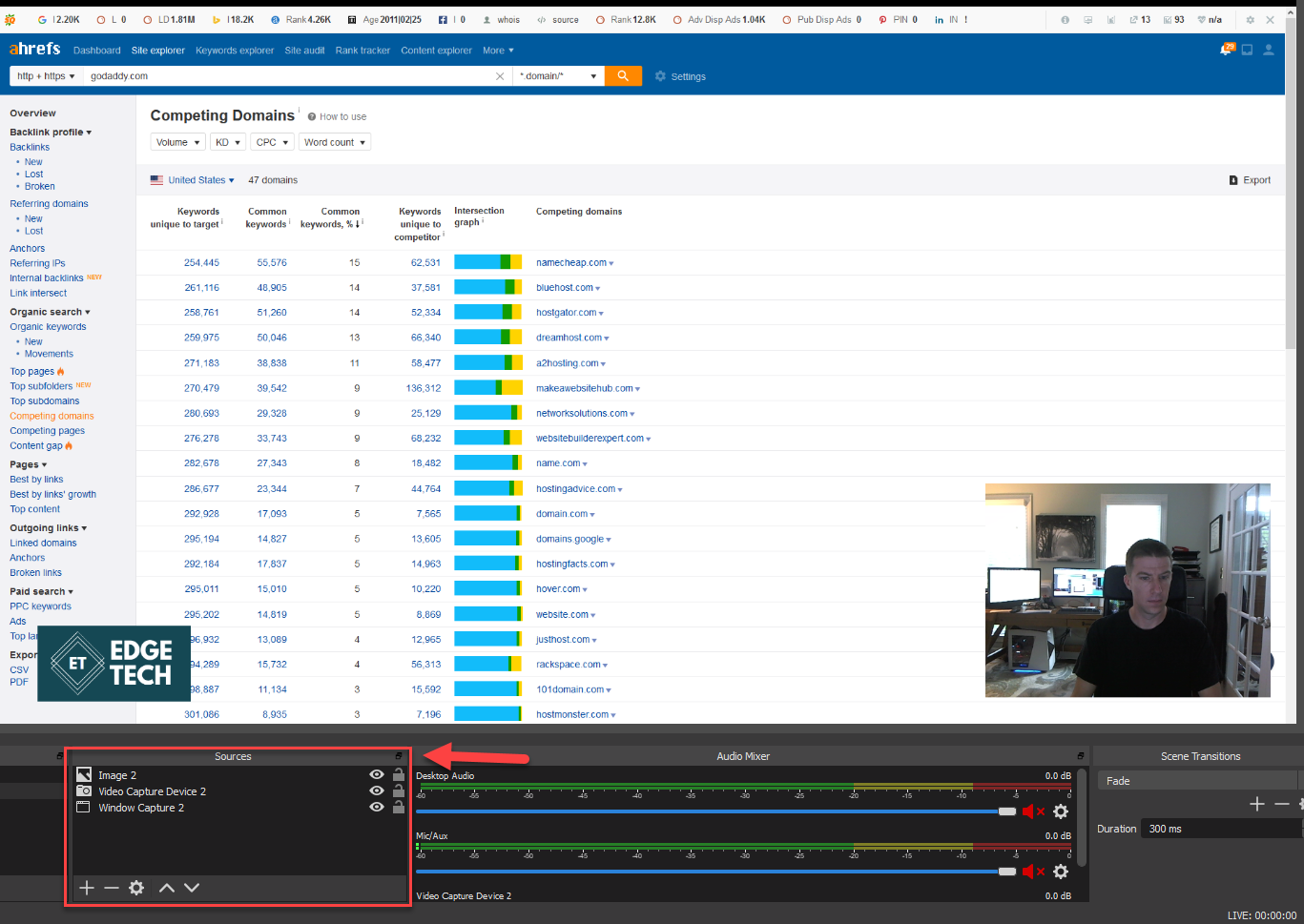The height and width of the screenshot is (924, 1304).
Task: Move the source up with the up arrow
Action: tap(167, 888)
